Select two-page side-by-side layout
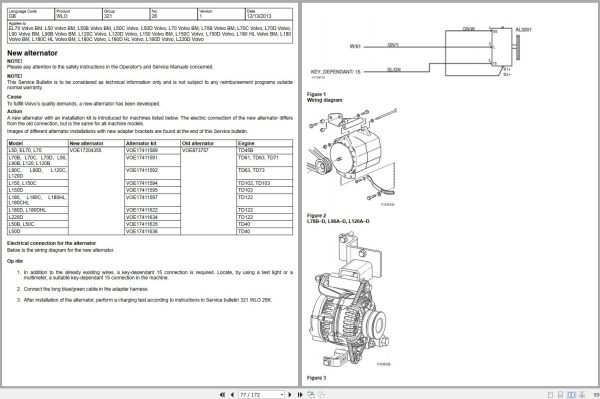The image size is (600, 399). pos(571,394)
